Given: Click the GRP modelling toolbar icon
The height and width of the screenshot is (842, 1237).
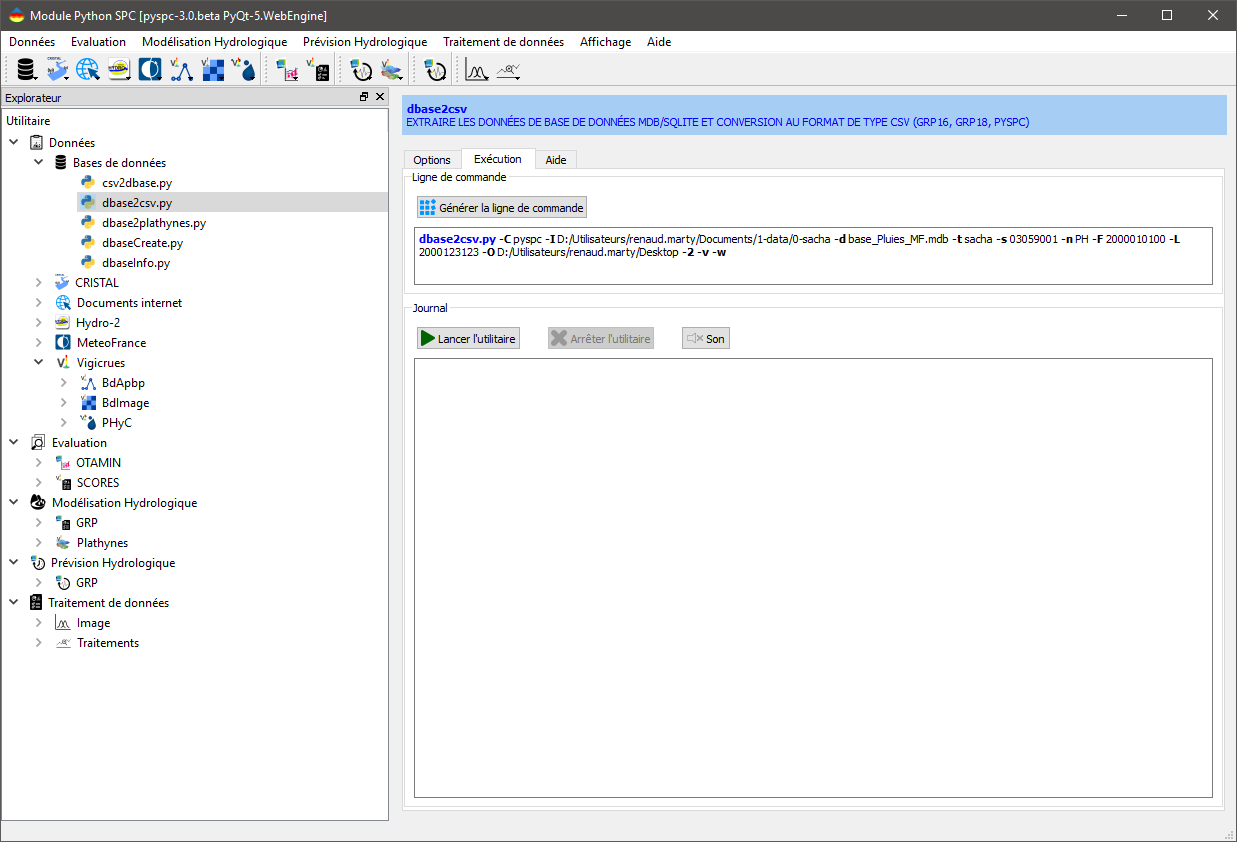Looking at the screenshot, I should point(361,70).
